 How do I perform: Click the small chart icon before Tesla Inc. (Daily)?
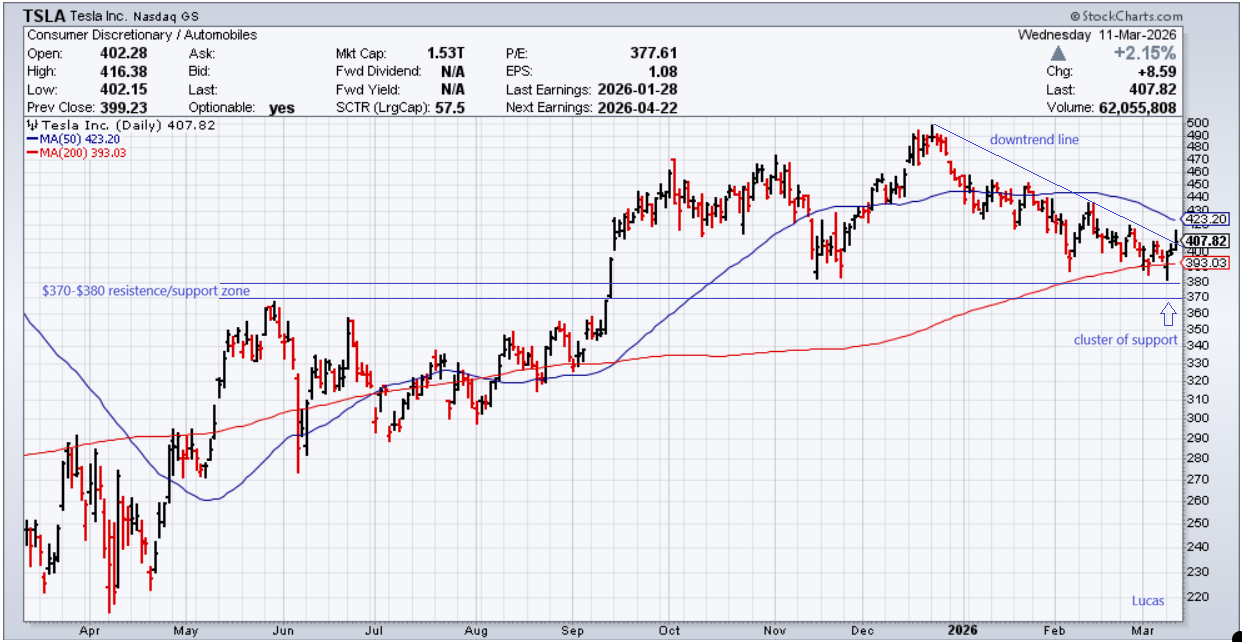[x=34, y=125]
